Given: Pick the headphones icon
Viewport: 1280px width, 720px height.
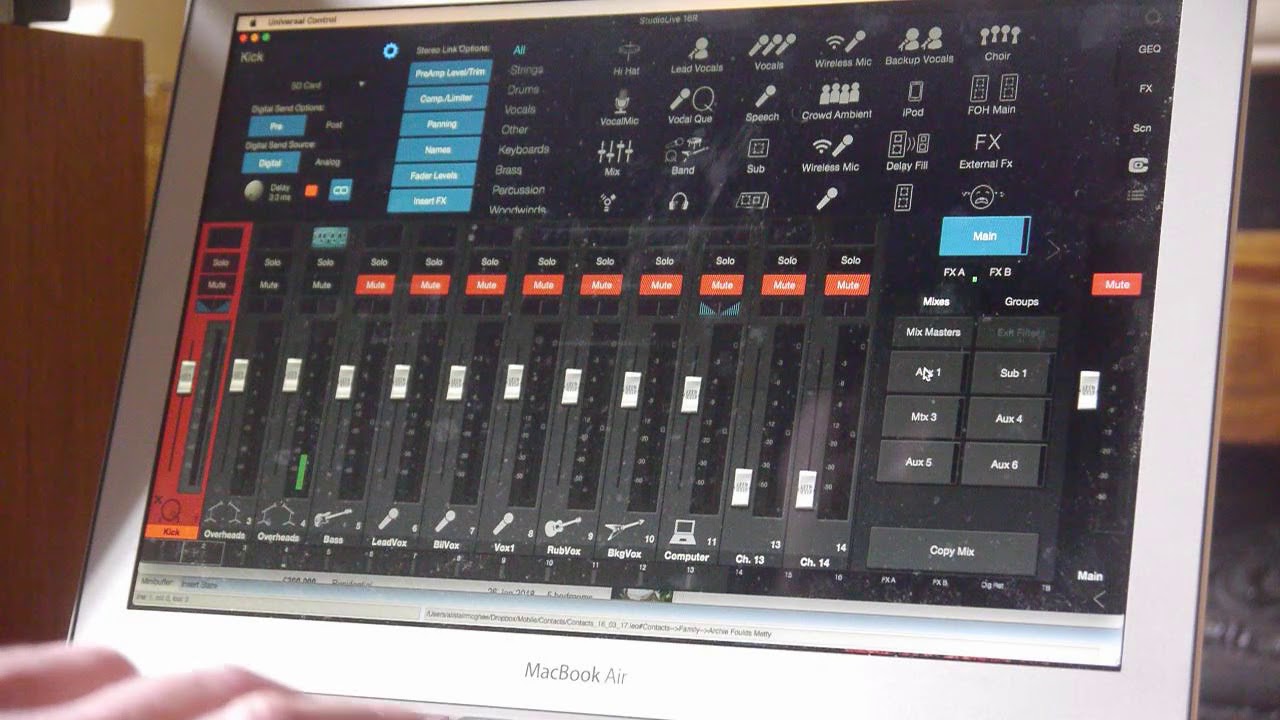Looking at the screenshot, I should tap(679, 202).
